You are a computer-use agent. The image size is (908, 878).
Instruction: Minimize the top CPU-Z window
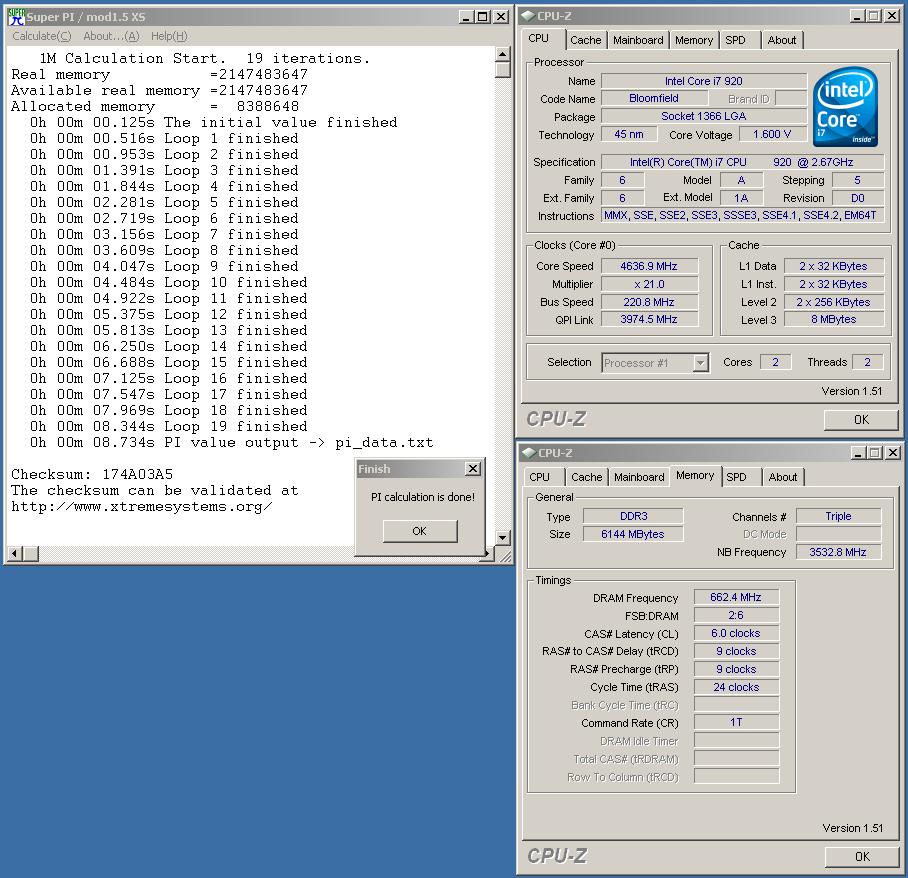tap(858, 16)
